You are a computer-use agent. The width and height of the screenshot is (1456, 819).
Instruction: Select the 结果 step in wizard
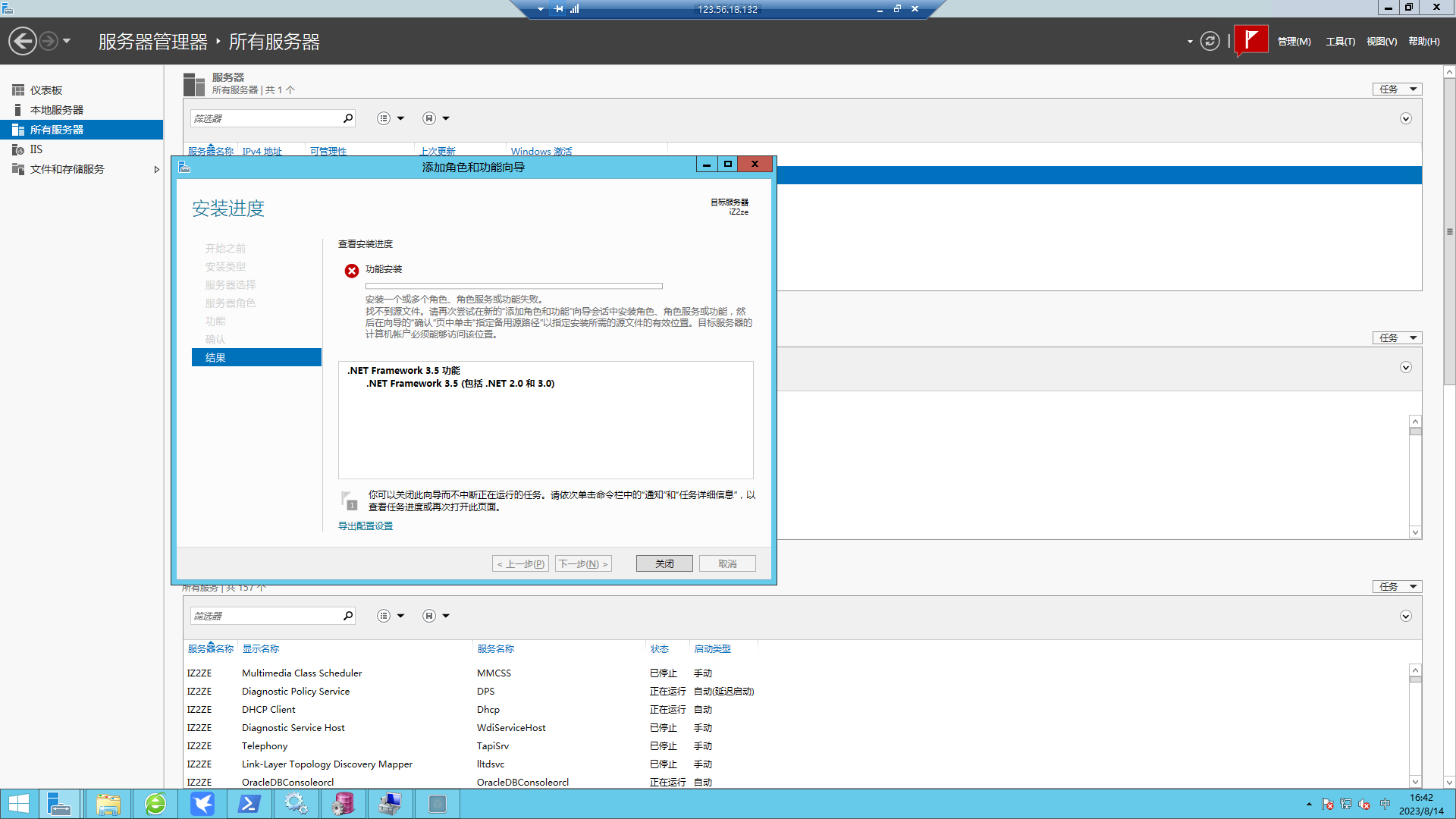(x=256, y=357)
